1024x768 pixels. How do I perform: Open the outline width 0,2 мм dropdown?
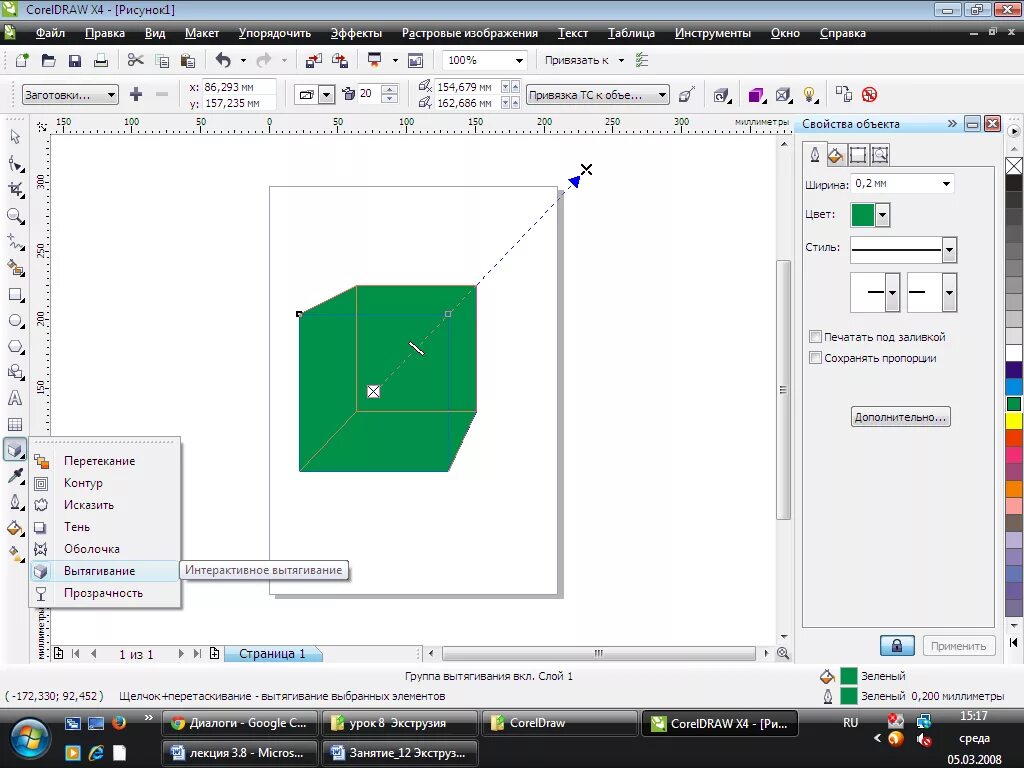coord(946,184)
